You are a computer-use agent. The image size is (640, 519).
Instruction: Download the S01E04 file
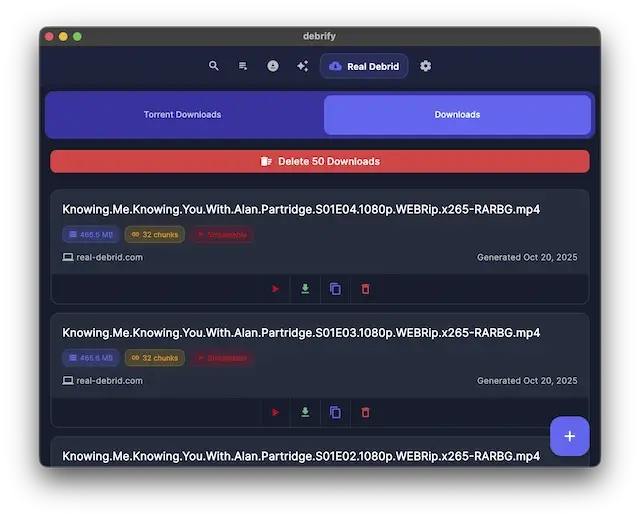(305, 289)
